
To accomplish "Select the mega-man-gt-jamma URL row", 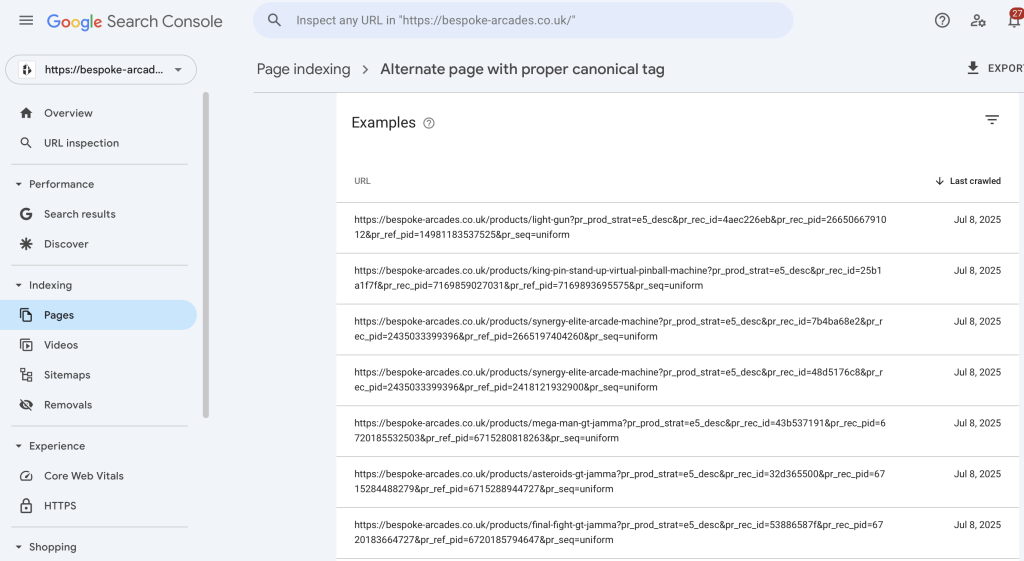I will (x=677, y=430).
